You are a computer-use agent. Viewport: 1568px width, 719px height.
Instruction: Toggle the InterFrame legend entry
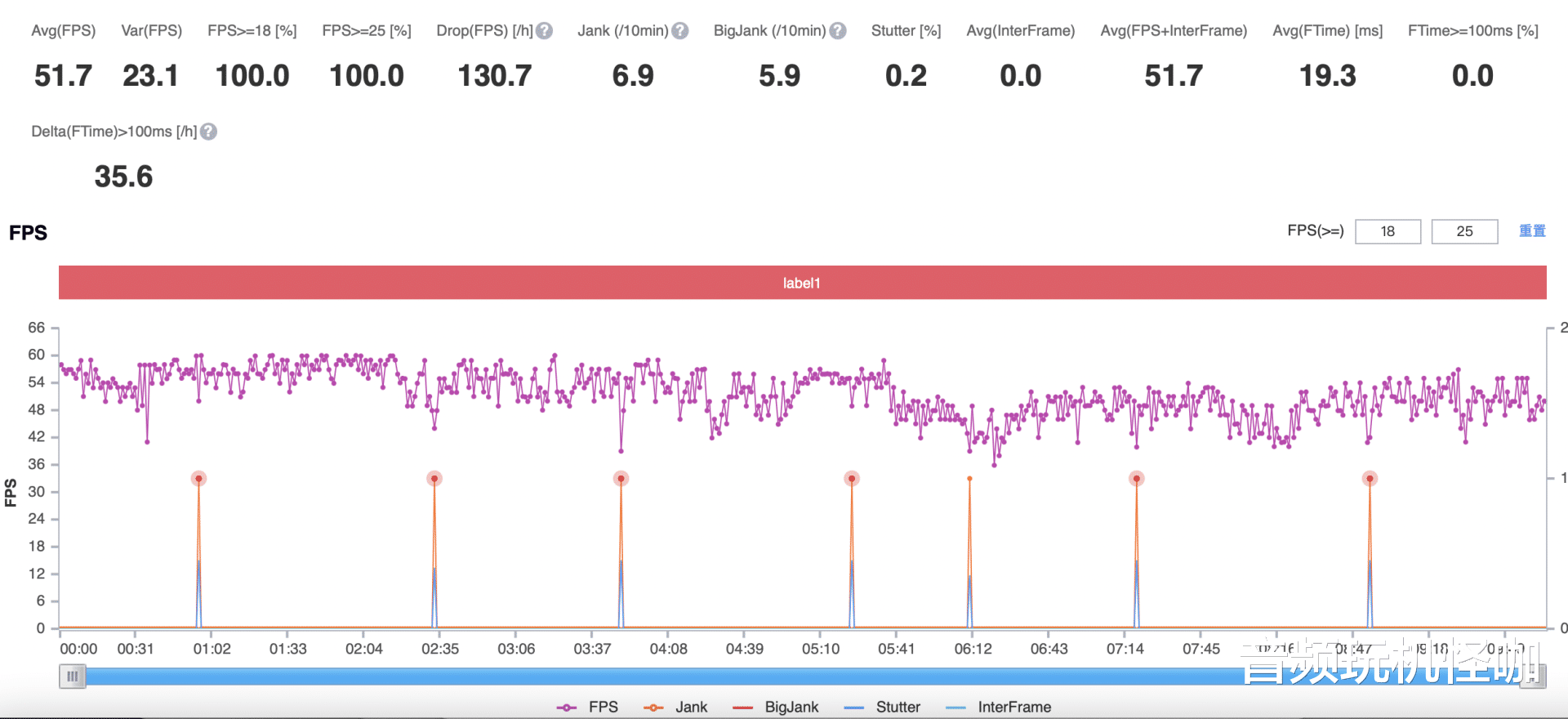(998, 707)
